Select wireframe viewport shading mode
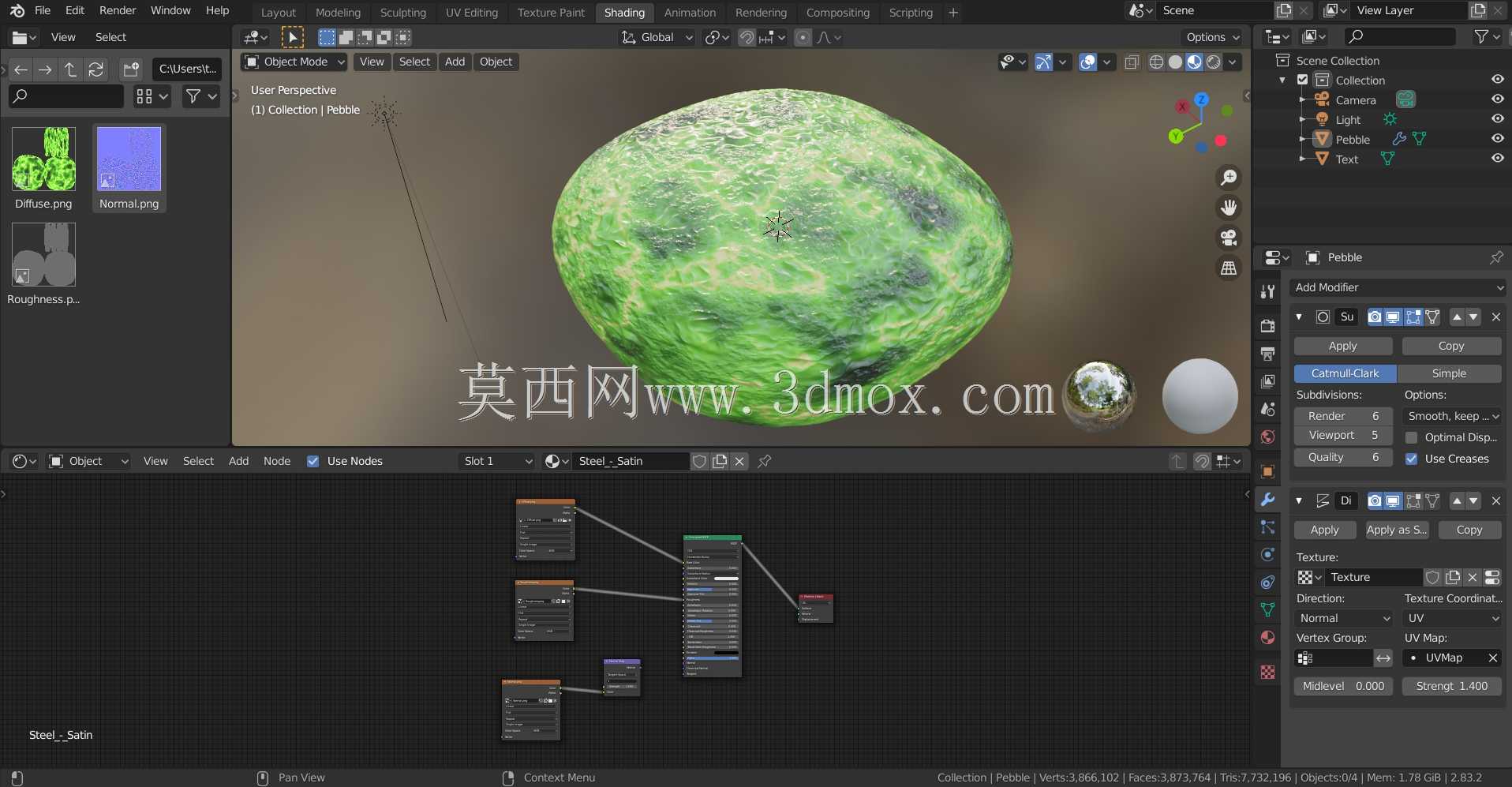1512x787 pixels. point(1156,62)
